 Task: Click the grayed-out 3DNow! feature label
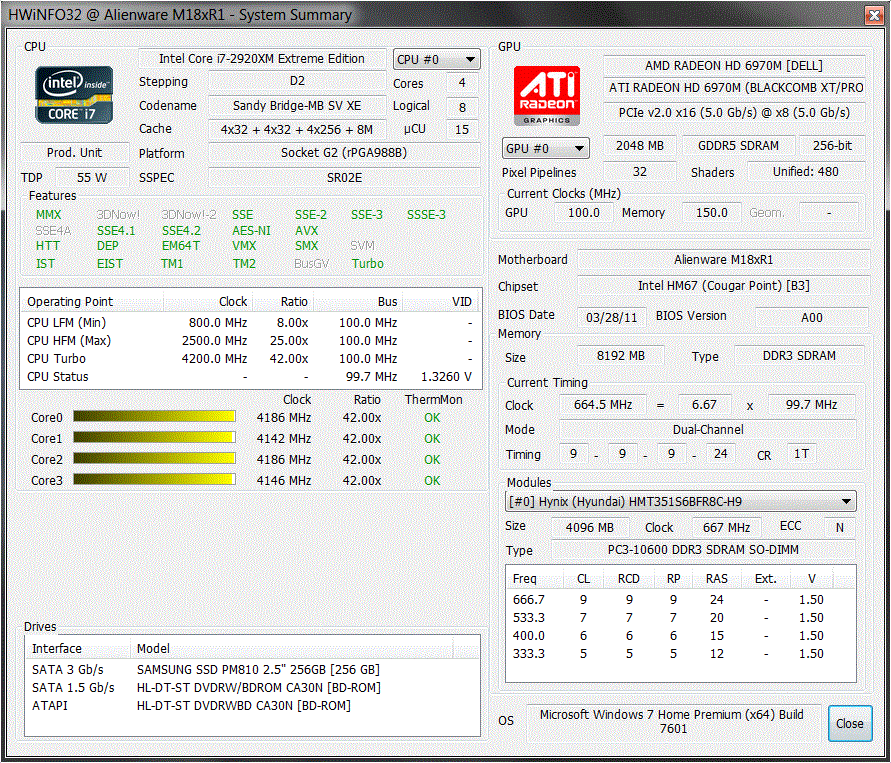click(x=118, y=215)
